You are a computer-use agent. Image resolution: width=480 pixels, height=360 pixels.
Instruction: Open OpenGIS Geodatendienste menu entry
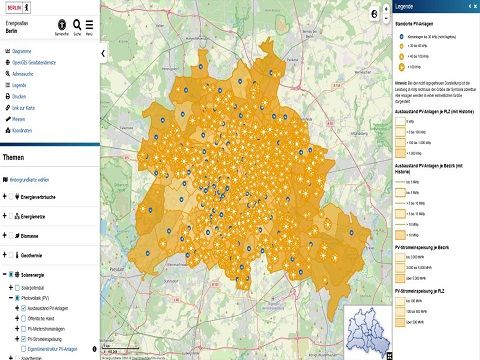34,63
